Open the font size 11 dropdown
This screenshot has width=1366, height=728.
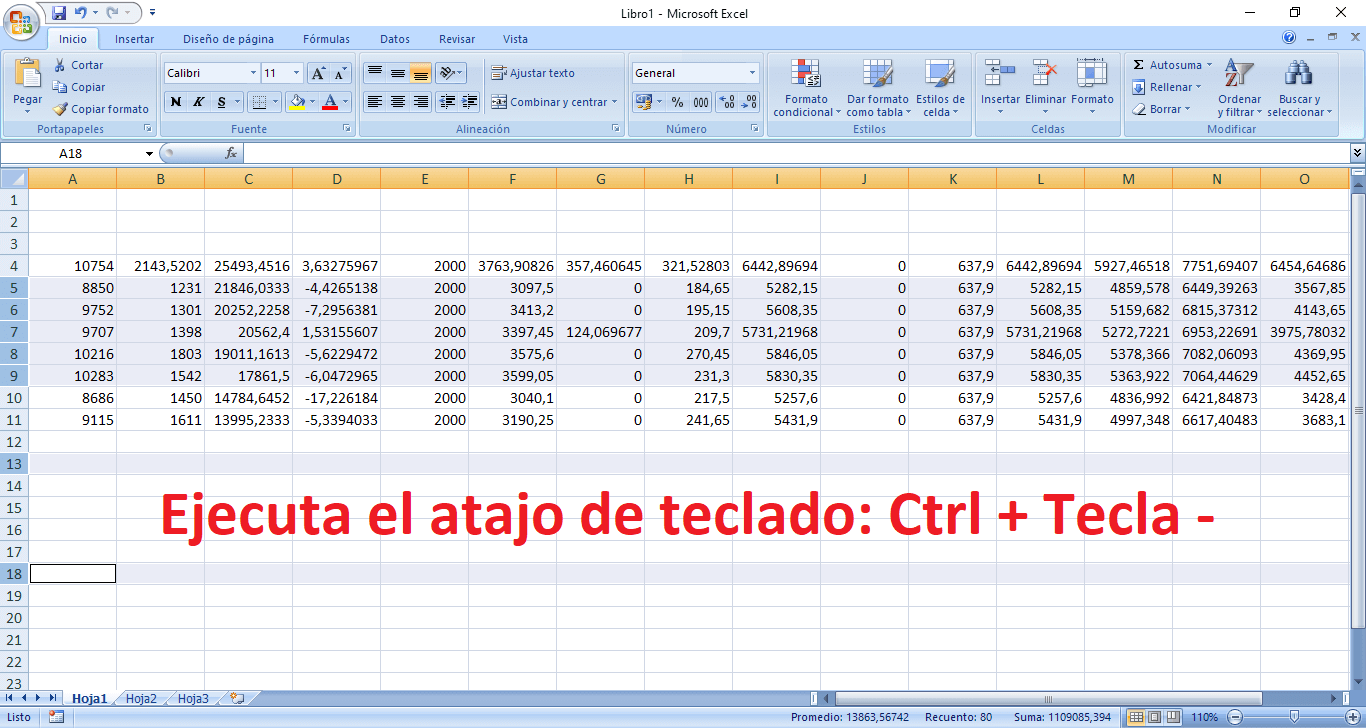pos(296,73)
